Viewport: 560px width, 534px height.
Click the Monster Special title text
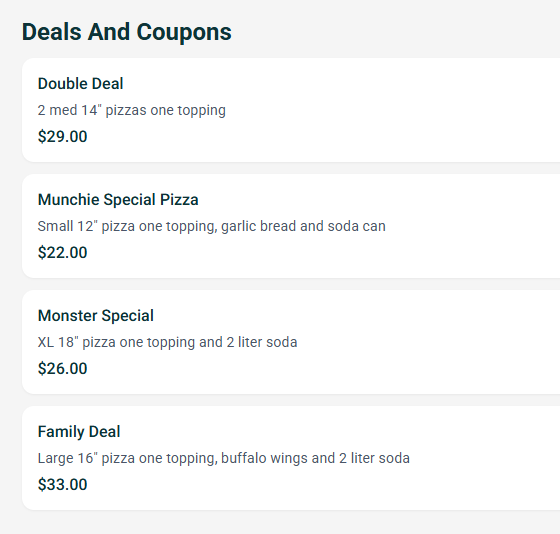96,316
